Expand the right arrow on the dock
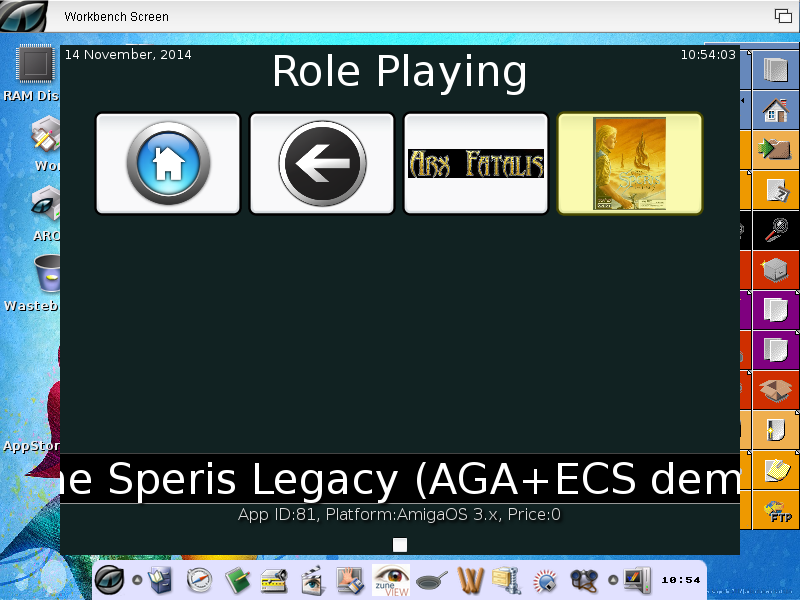The height and width of the screenshot is (600, 800). (613, 580)
